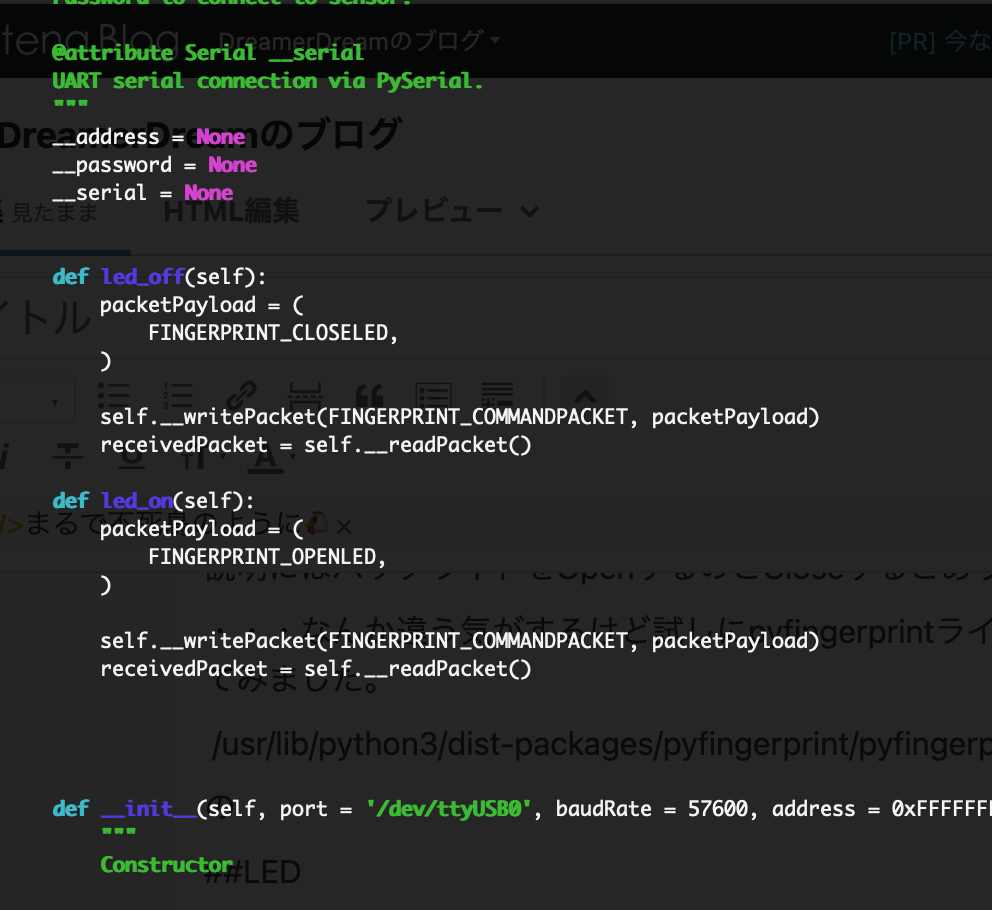Screen dimensions: 992x910
Task: Click footnote icon right of table-of-contents icon
Action: [x=497, y=396]
